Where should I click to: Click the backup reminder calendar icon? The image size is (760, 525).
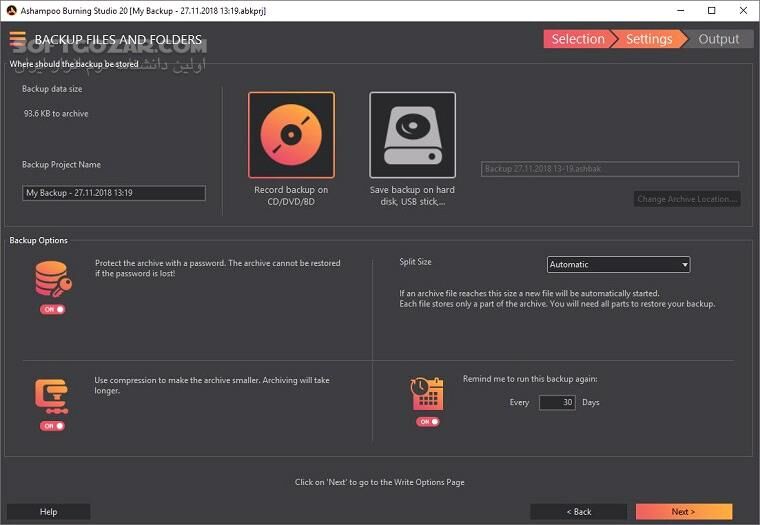[427, 394]
